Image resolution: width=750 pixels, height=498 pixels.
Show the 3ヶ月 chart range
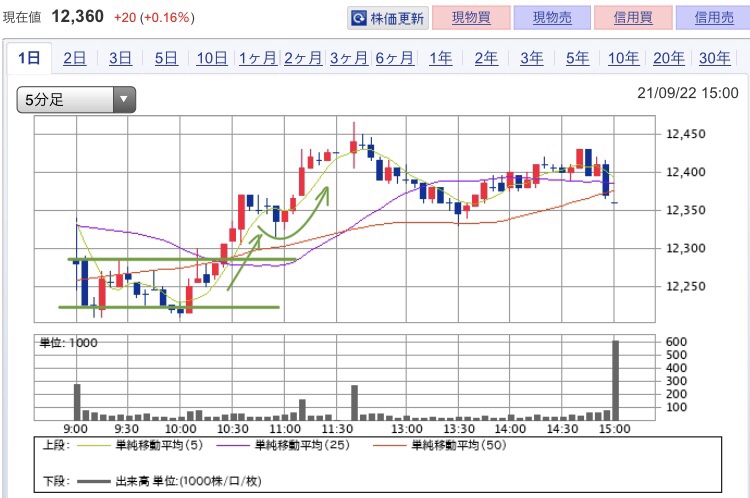tap(349, 58)
